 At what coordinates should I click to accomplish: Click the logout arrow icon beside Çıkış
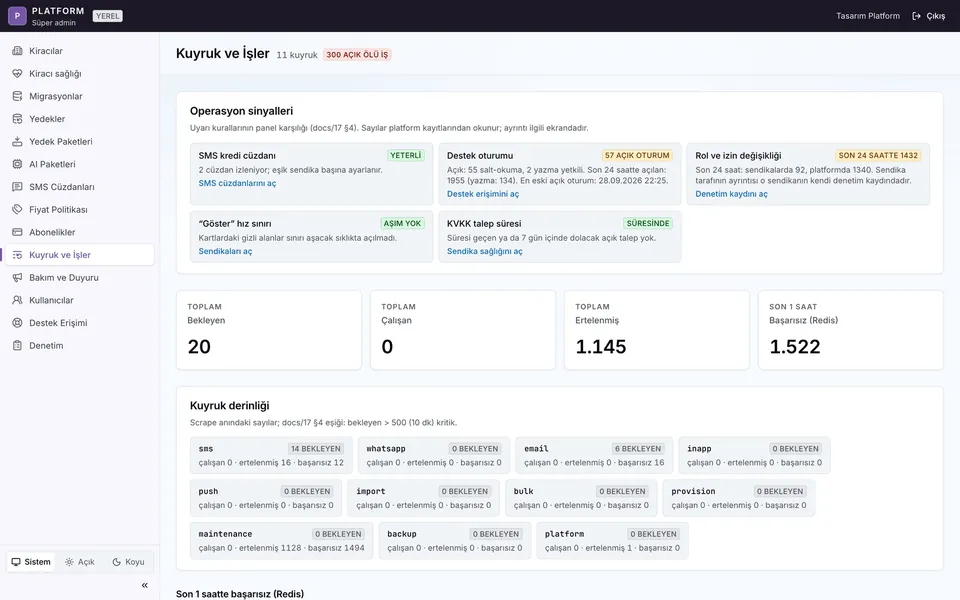tap(917, 16)
